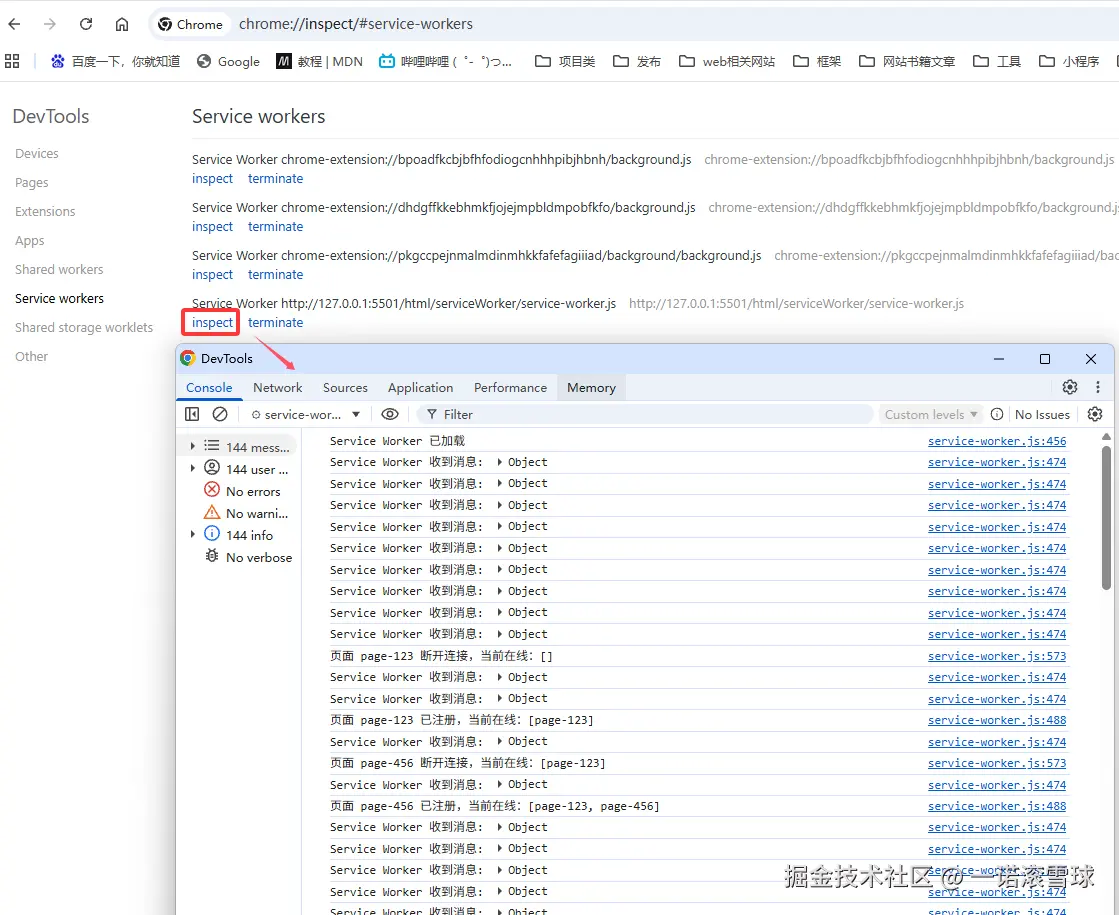Viewport: 1119px width, 915px height.
Task: Go back with the browser back arrow
Action: click(14, 24)
